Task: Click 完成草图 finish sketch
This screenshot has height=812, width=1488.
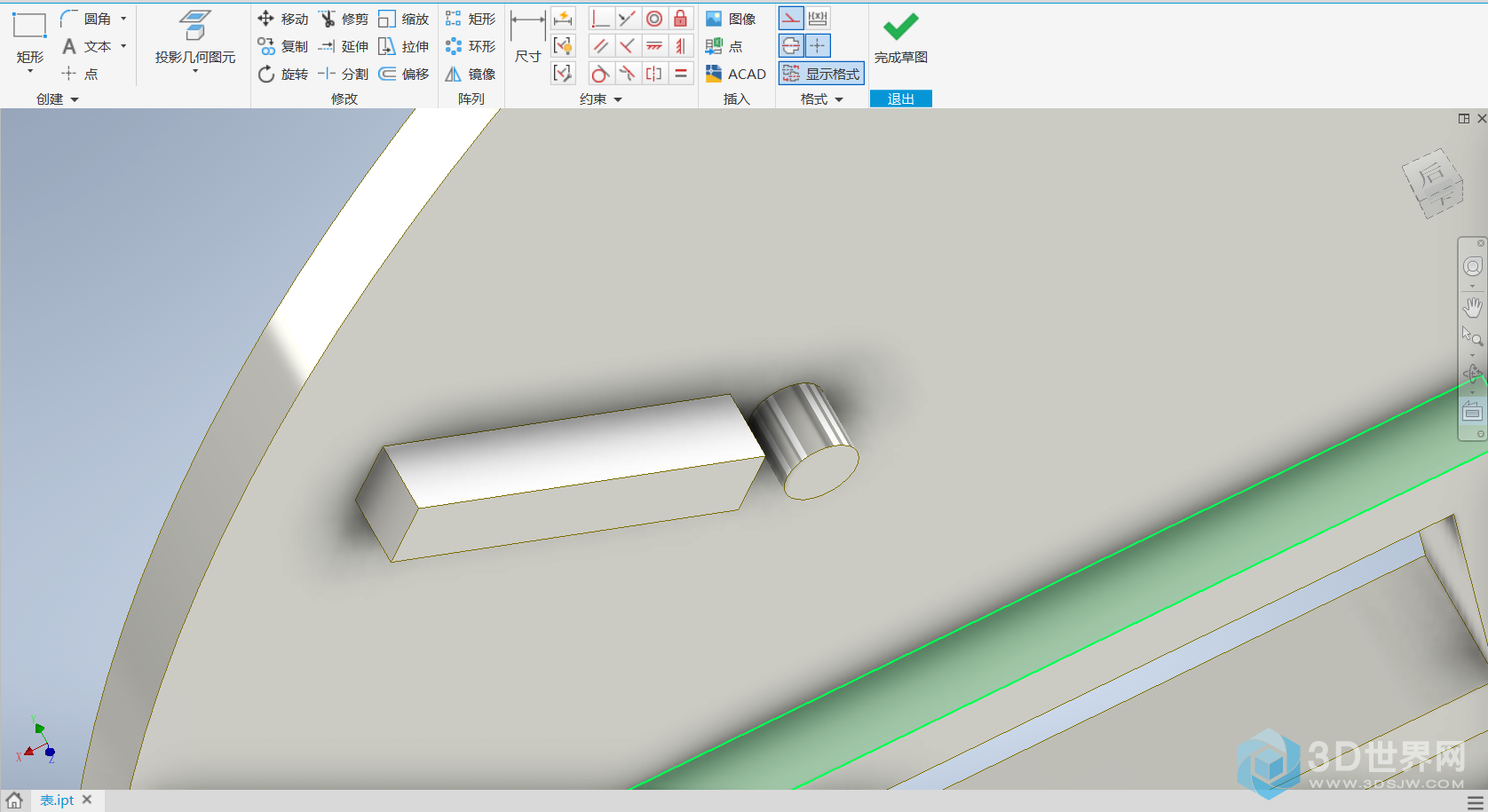Action: coord(901,37)
